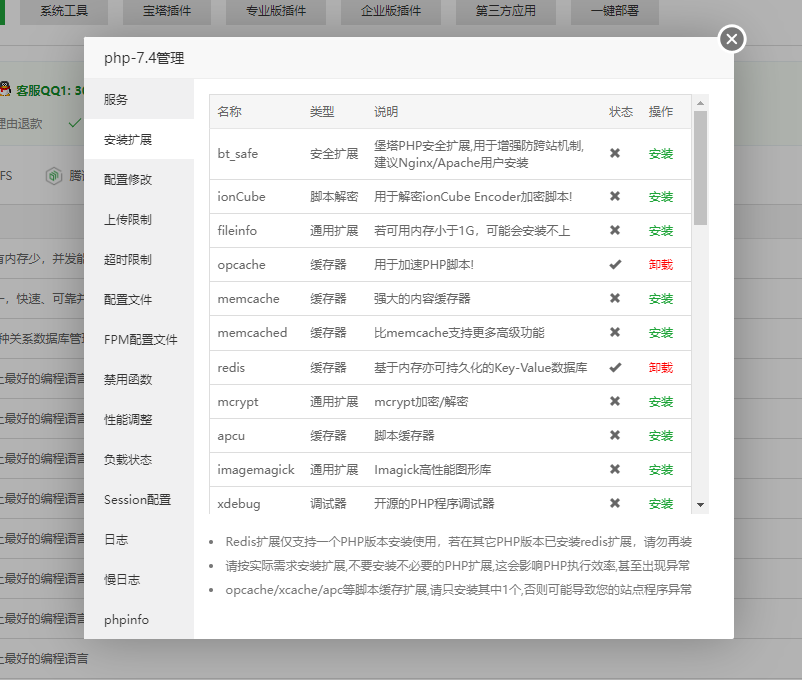Click the Tencent cube icon behind dialog
Screen dimensions: 802x680
pyautogui.click(x=53, y=176)
